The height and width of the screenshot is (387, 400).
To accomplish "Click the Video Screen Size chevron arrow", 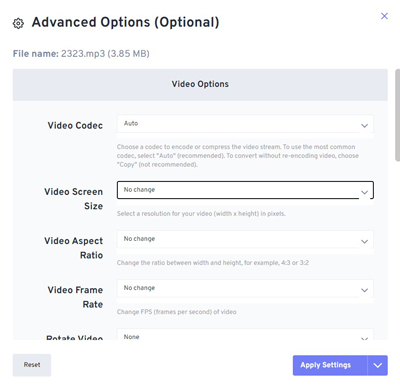I will 364,192.
